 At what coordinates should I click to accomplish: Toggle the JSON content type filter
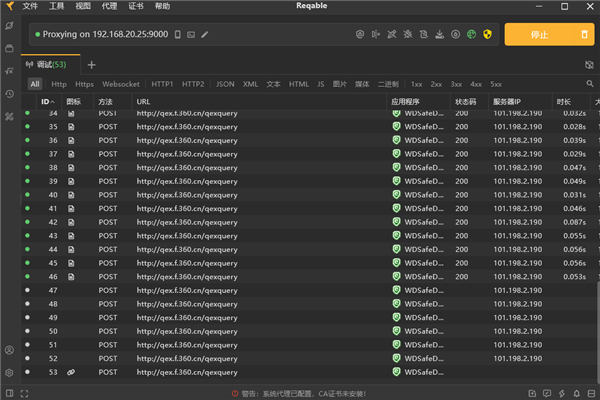tap(225, 84)
